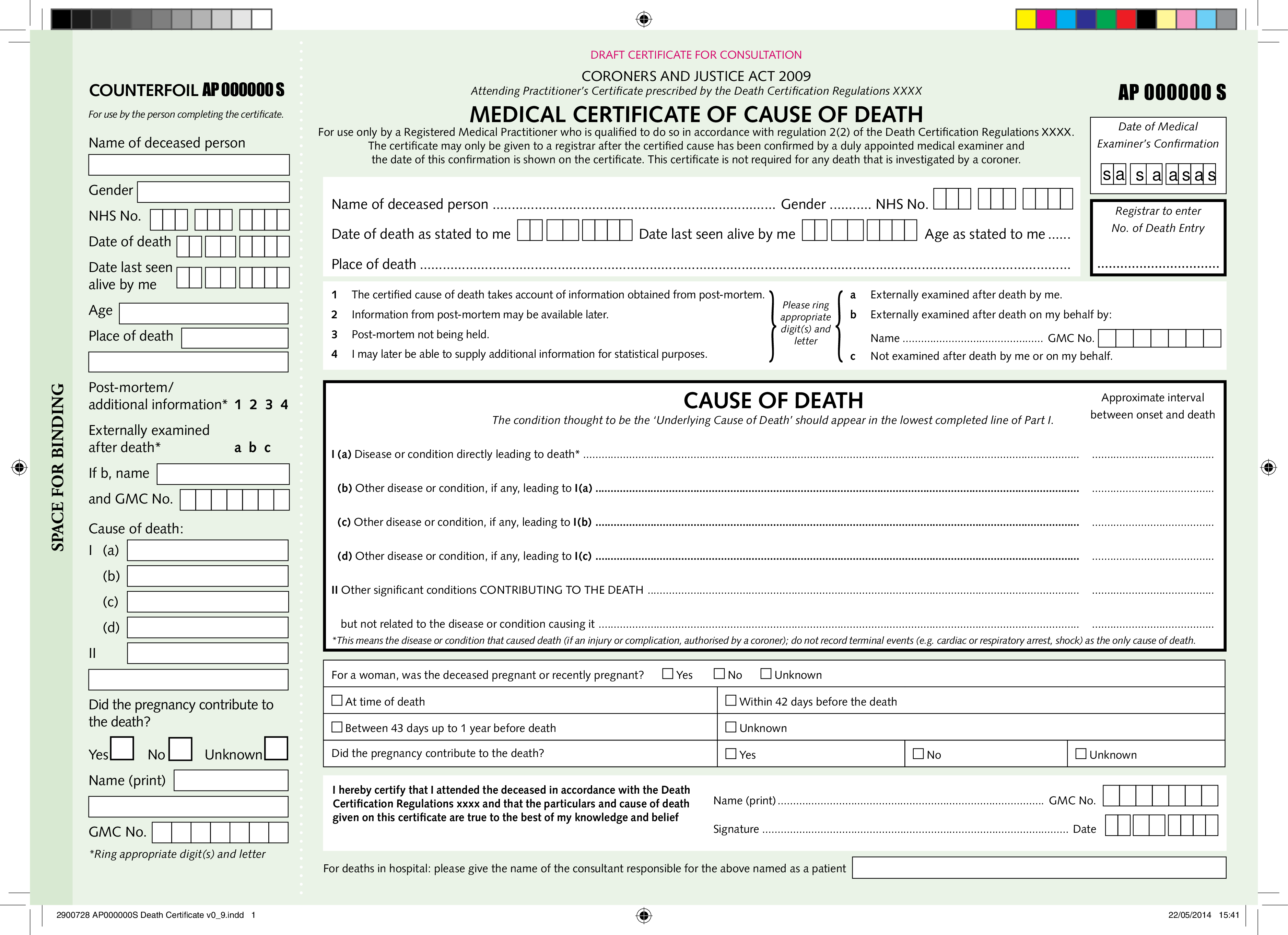1288x935 pixels.
Task: Ring digit 4 in counterfoil post-mortem options
Action: [284, 404]
